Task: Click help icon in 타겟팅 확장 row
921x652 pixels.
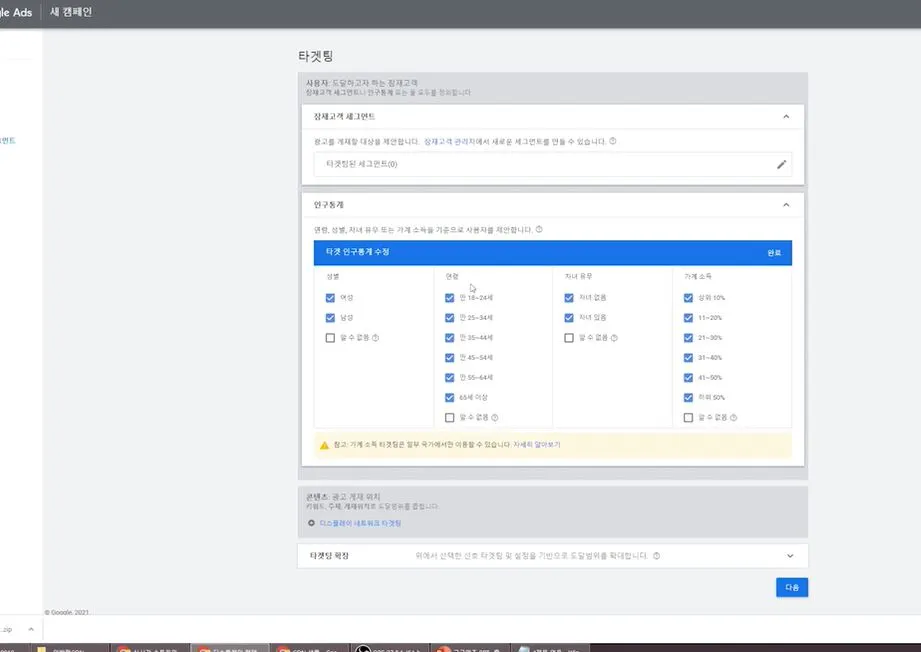Action: 656,556
